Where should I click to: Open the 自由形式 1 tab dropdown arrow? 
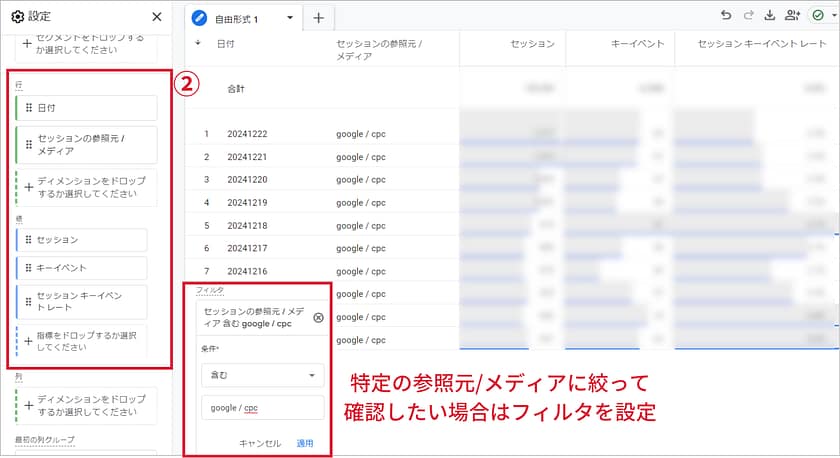coord(290,18)
